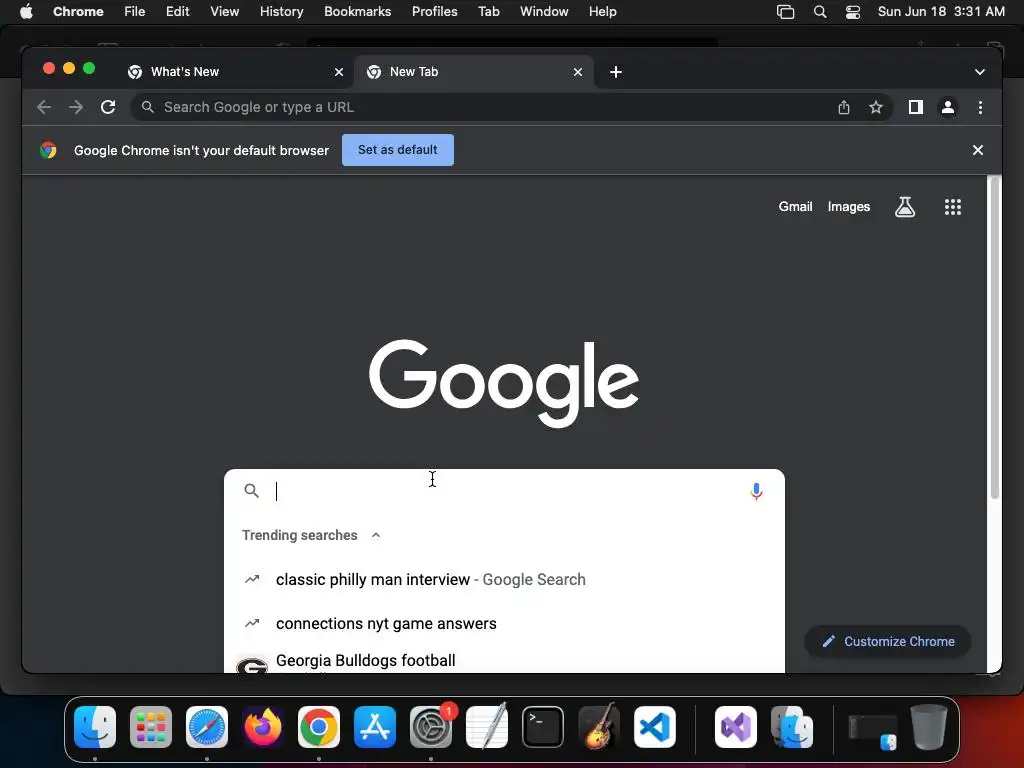Expand the tab search chevron
The width and height of the screenshot is (1024, 768).
[x=980, y=72]
